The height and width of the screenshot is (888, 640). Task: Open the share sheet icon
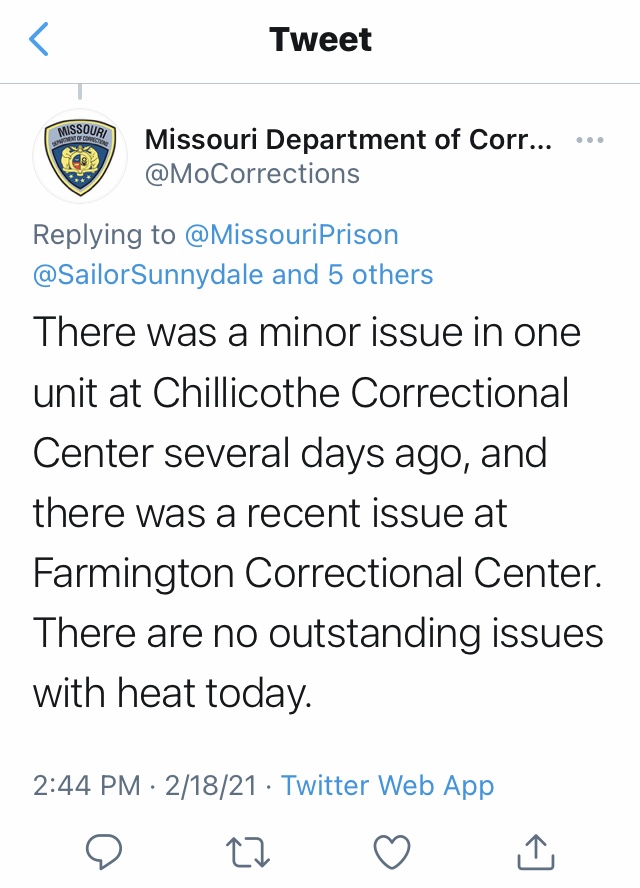[x=536, y=850]
